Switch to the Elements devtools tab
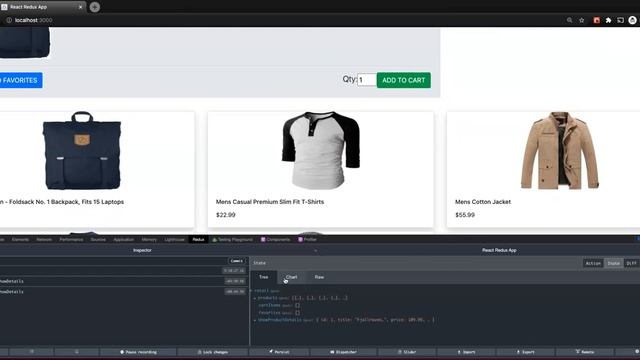The height and width of the screenshot is (360, 640). [20, 240]
